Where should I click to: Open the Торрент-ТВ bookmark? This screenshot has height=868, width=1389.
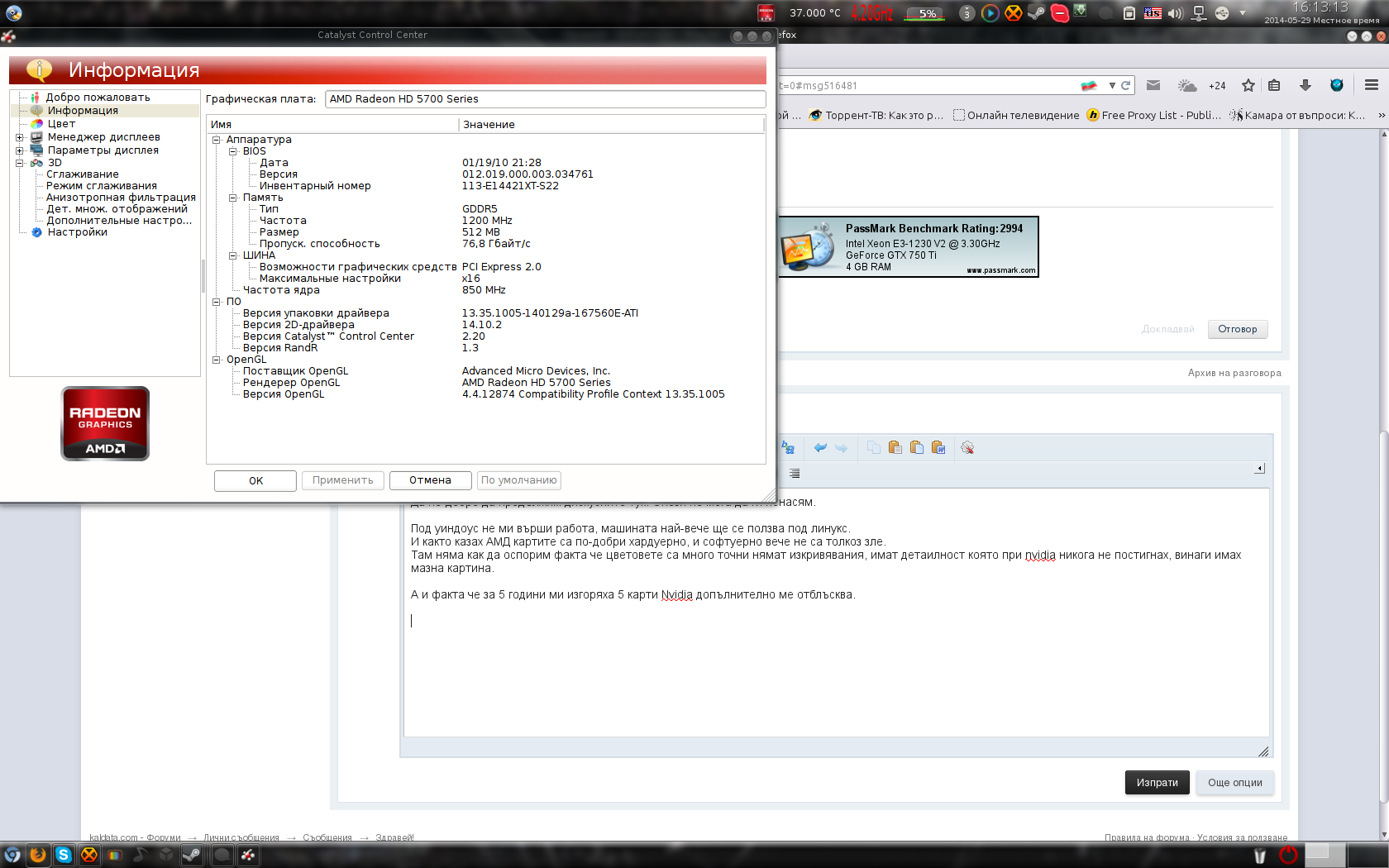pyautogui.click(x=876, y=116)
